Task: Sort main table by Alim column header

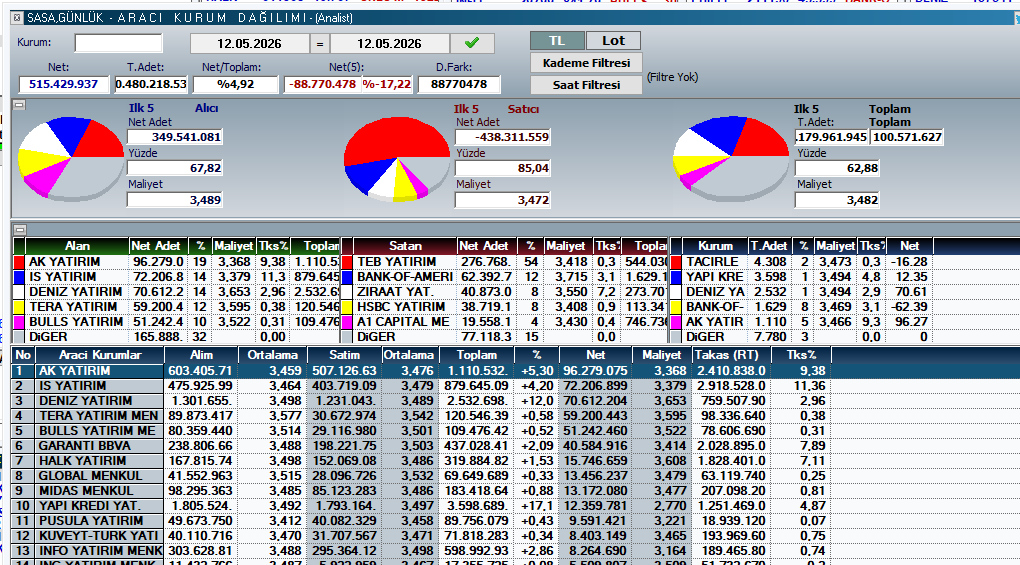Action: pyautogui.click(x=201, y=355)
